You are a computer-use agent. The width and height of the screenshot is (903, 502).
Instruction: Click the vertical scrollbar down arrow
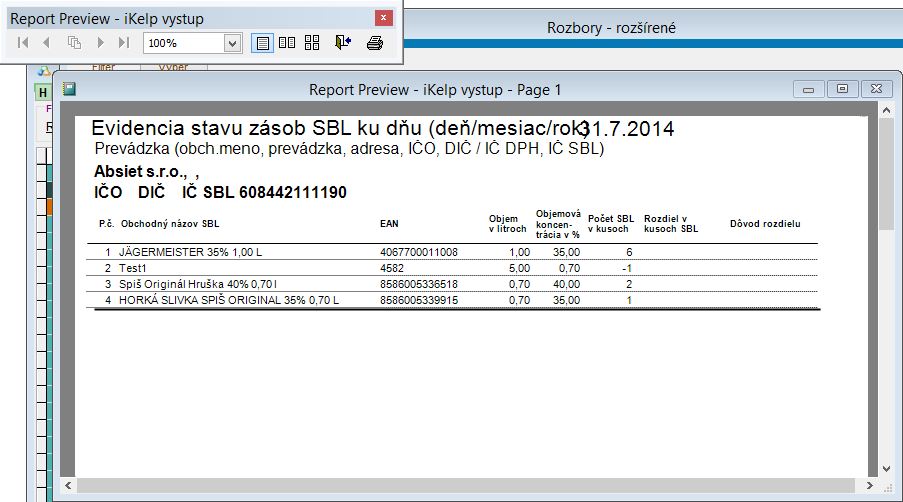pyautogui.click(x=885, y=468)
